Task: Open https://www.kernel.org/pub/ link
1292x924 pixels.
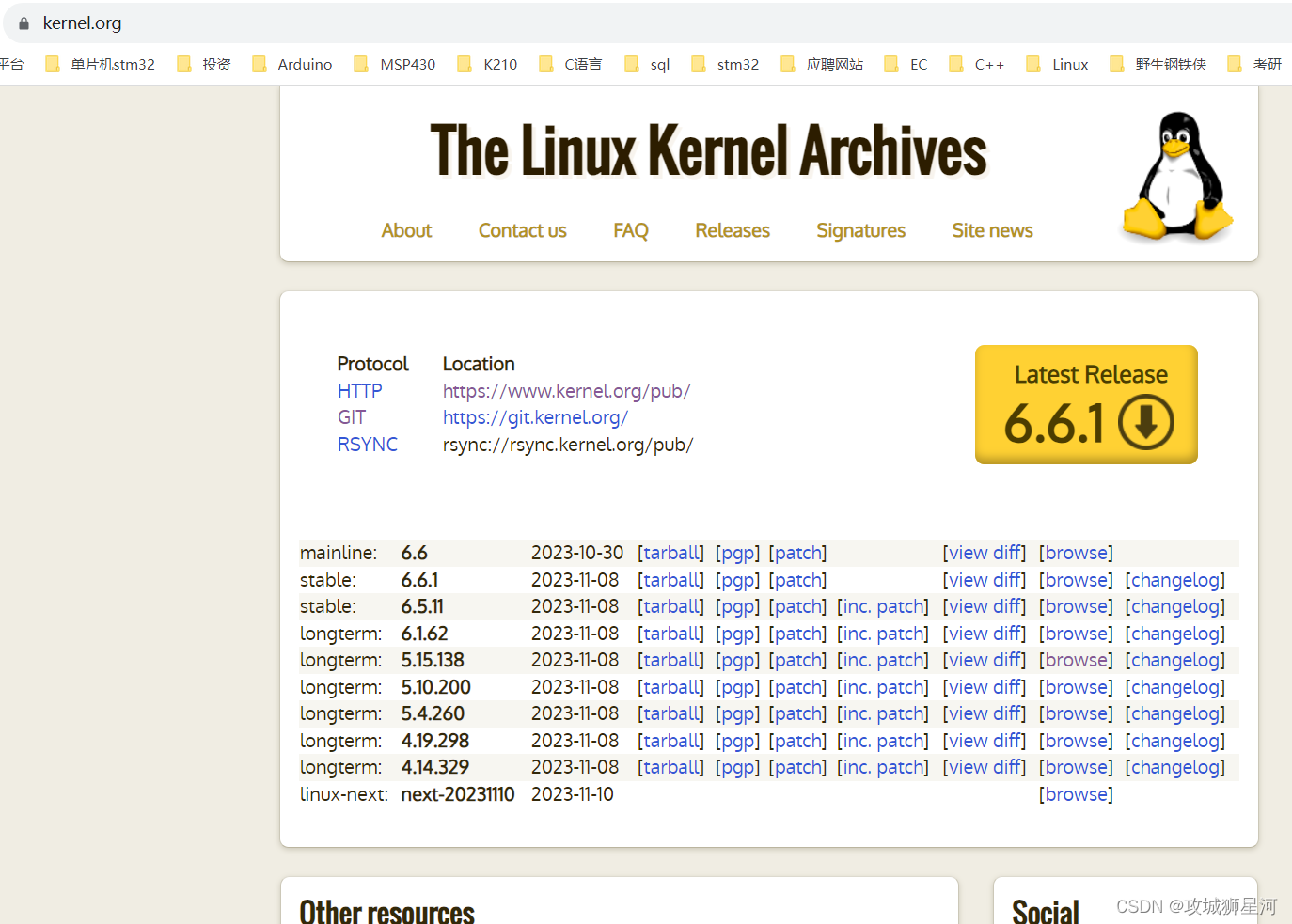Action: pos(566,391)
